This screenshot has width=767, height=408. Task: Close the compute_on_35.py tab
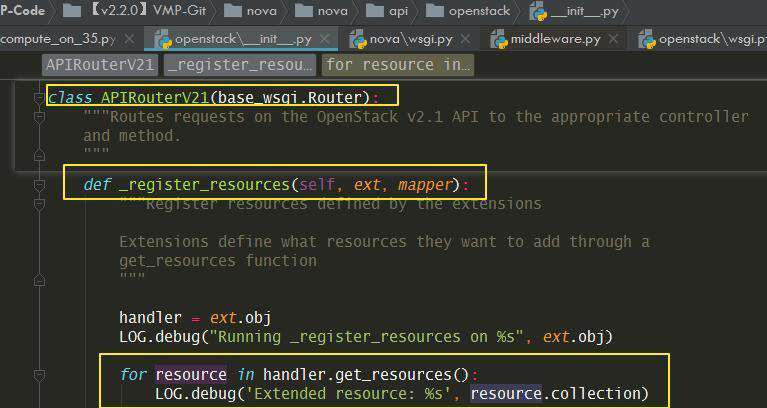tap(129, 40)
